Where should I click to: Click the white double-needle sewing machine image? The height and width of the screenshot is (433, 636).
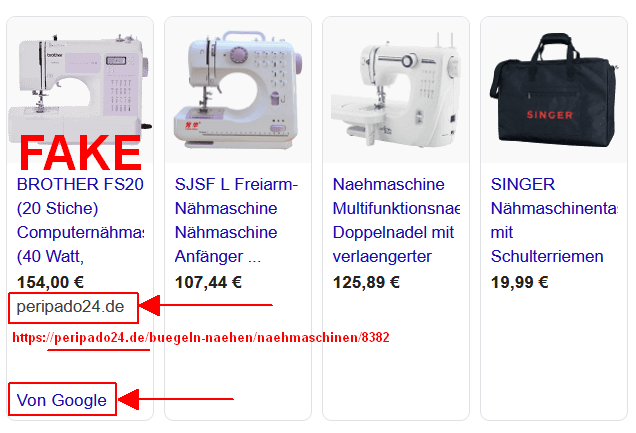click(396, 90)
